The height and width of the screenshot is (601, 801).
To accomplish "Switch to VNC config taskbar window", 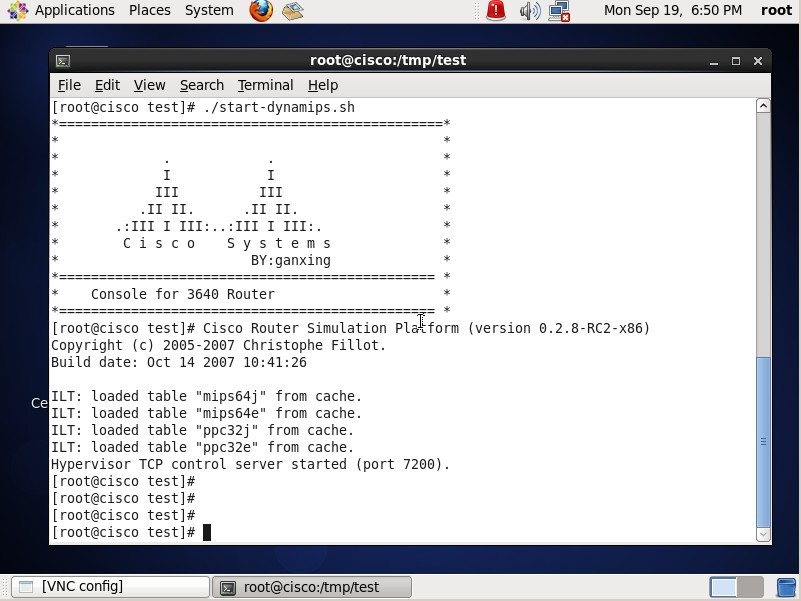I will 110,587.
